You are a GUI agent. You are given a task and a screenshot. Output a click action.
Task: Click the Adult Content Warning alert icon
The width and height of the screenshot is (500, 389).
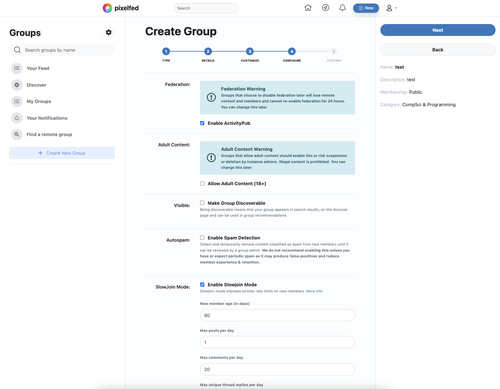tap(211, 158)
